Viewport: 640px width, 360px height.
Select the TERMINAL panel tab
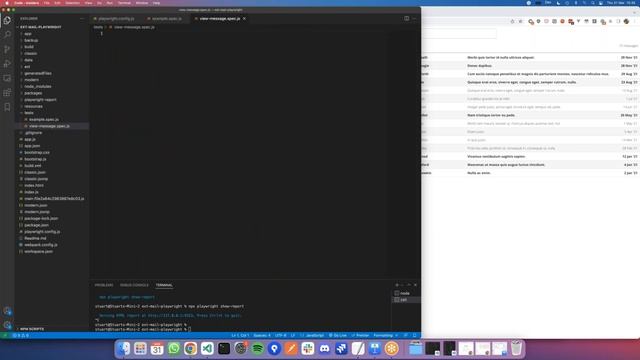pyautogui.click(x=164, y=285)
